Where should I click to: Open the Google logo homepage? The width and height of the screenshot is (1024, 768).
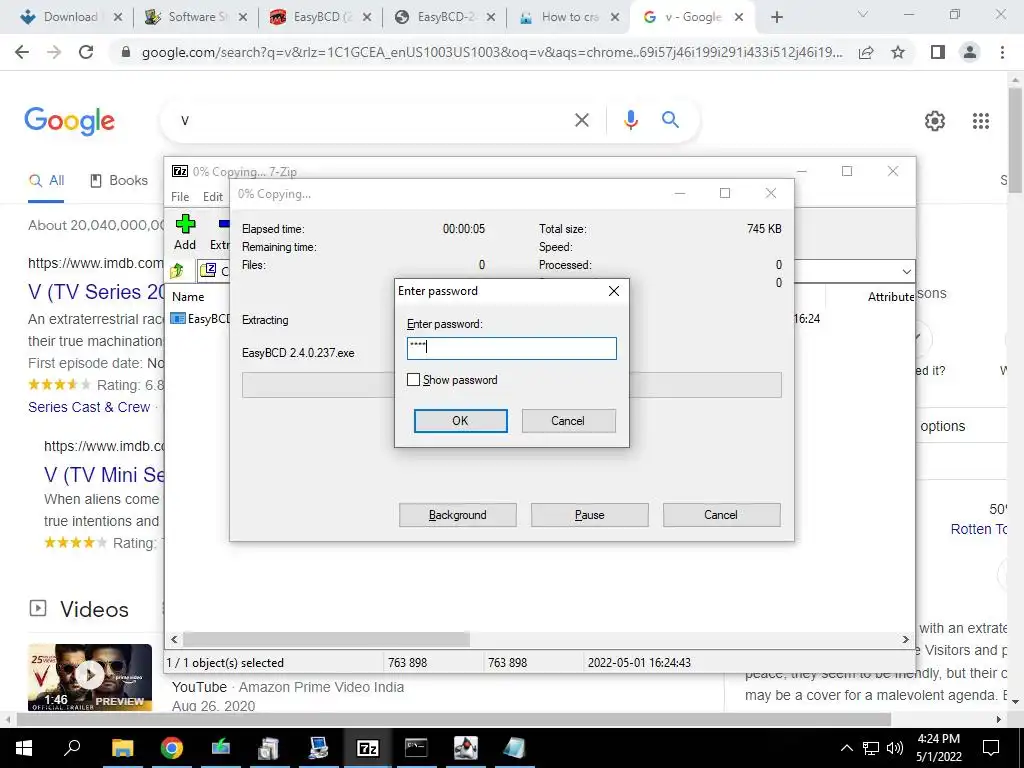69,121
